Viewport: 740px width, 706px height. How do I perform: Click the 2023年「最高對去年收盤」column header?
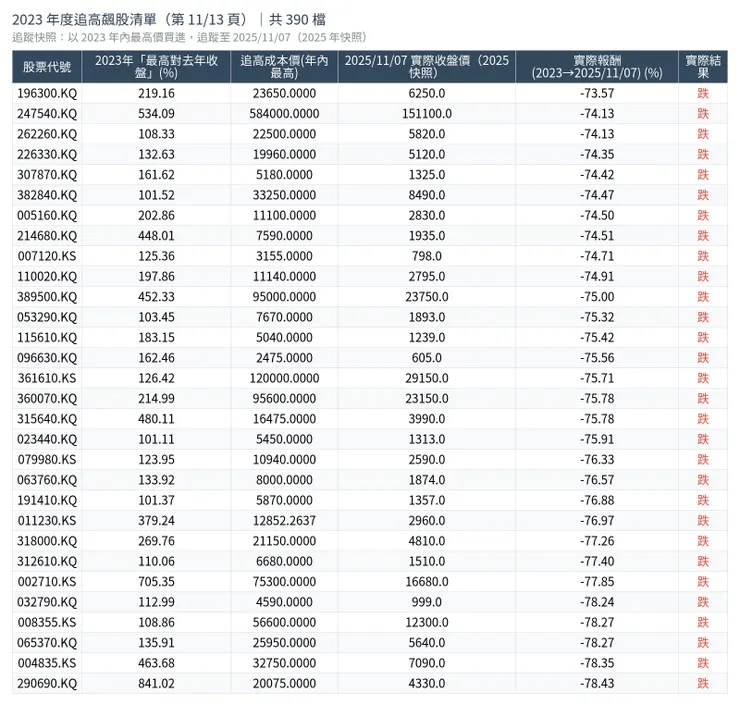156,67
